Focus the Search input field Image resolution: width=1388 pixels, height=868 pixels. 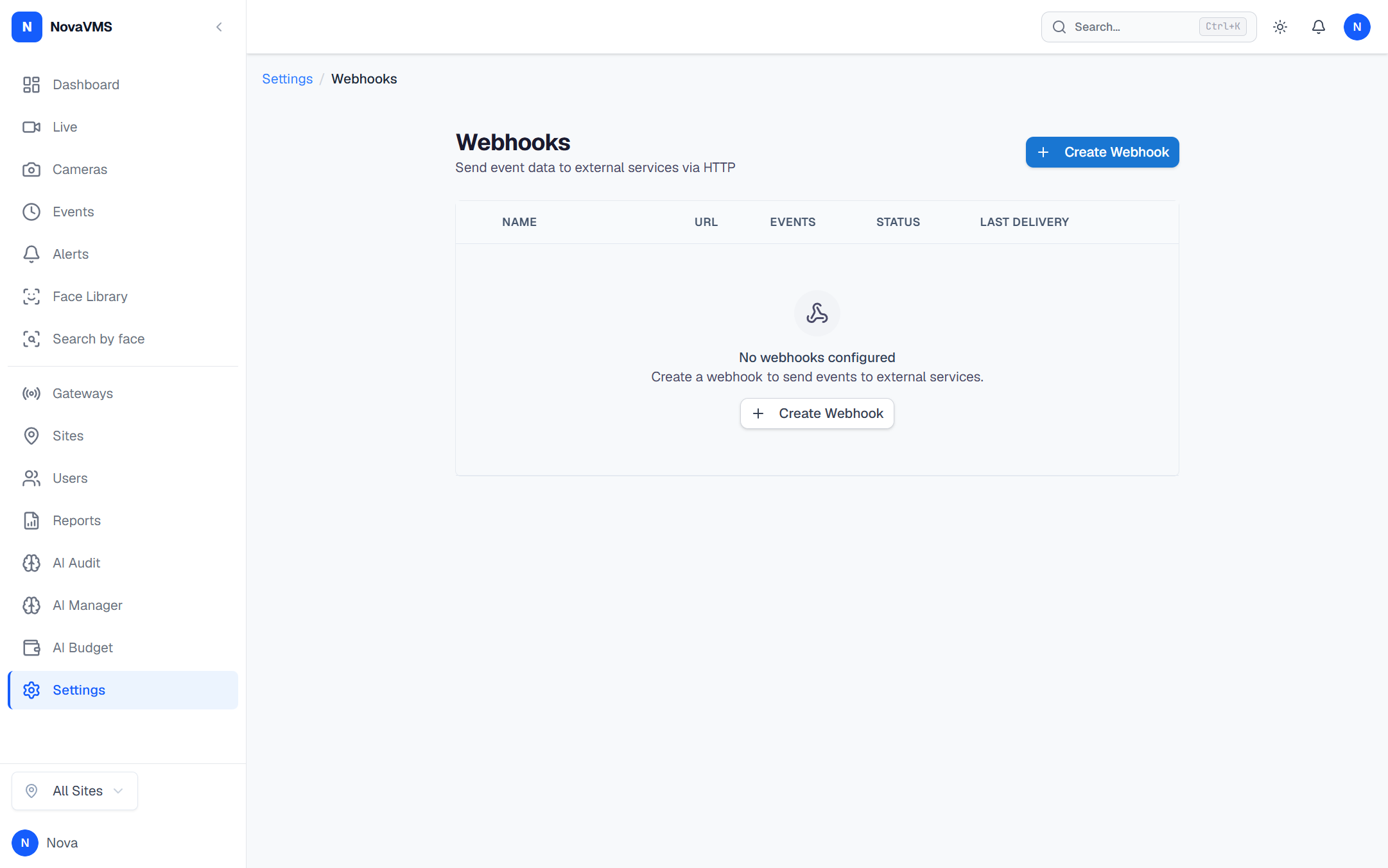[1149, 27]
